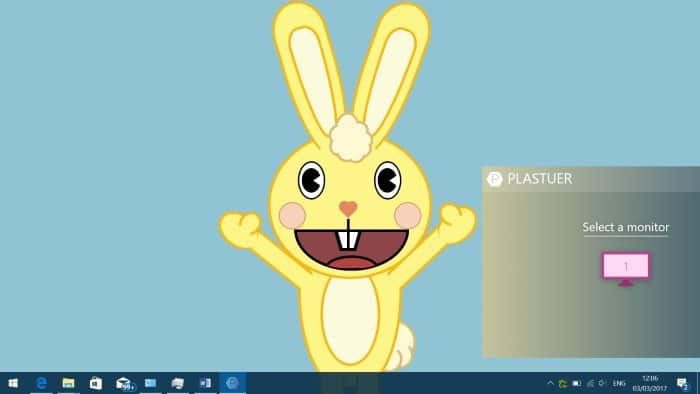This screenshot has height=394, width=700.
Task: Open the Word taskbar icon
Action: 205,383
